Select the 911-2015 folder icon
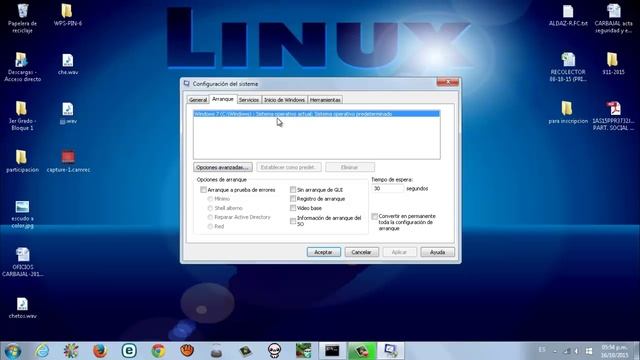640x360 pixels. 613,64
